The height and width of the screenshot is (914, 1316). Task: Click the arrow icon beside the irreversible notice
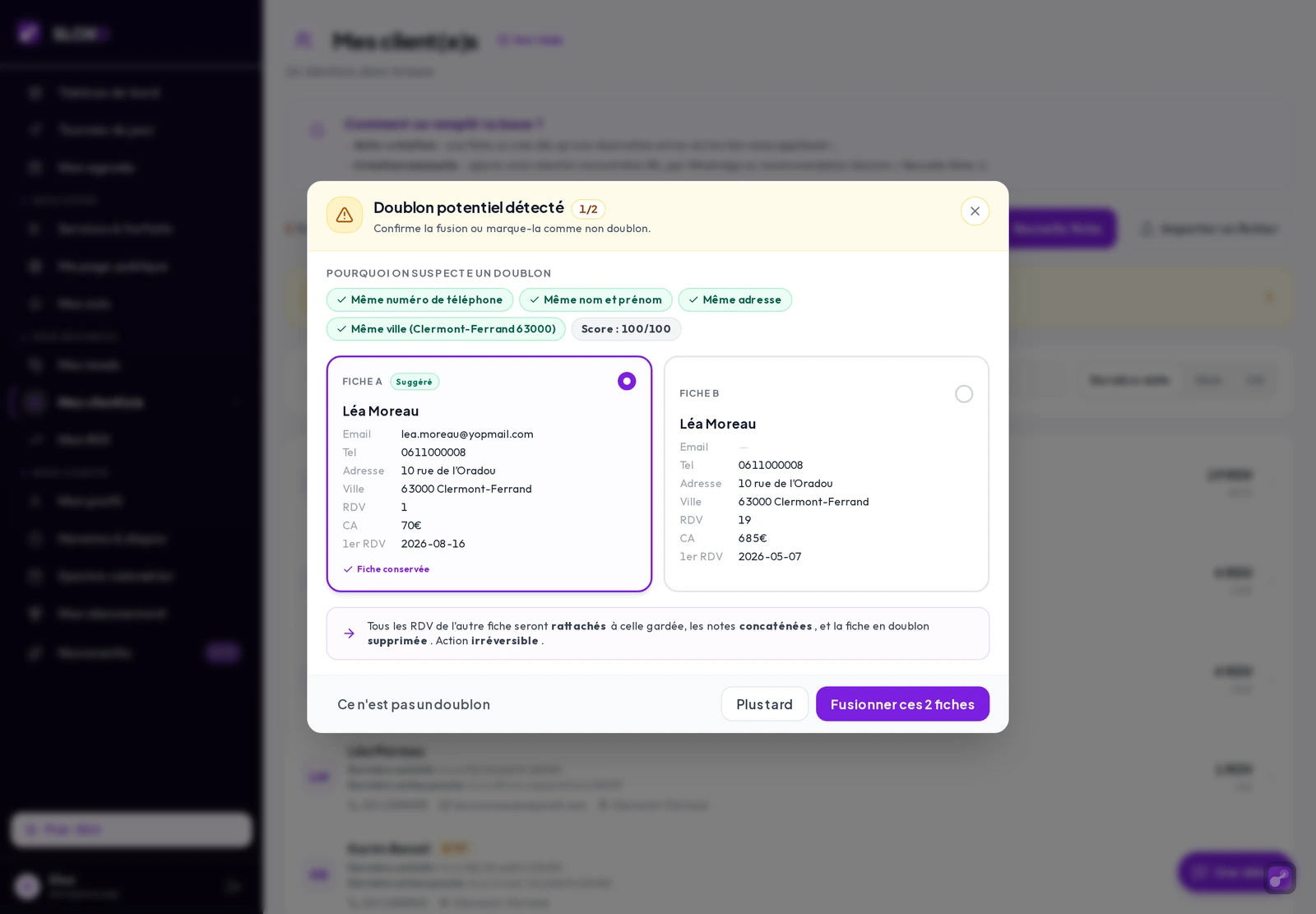click(x=350, y=633)
